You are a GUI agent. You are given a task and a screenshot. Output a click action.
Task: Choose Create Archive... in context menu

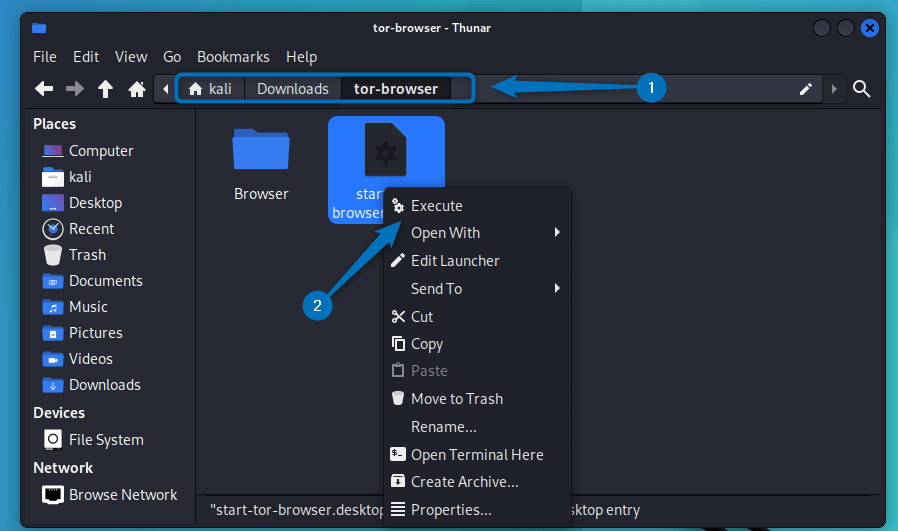tap(477, 482)
